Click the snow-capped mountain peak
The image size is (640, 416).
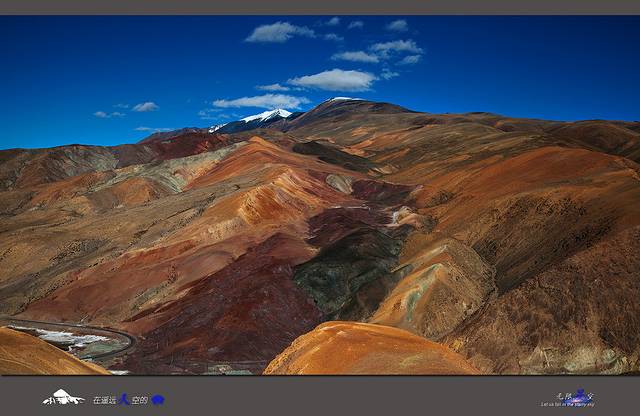[266, 116]
